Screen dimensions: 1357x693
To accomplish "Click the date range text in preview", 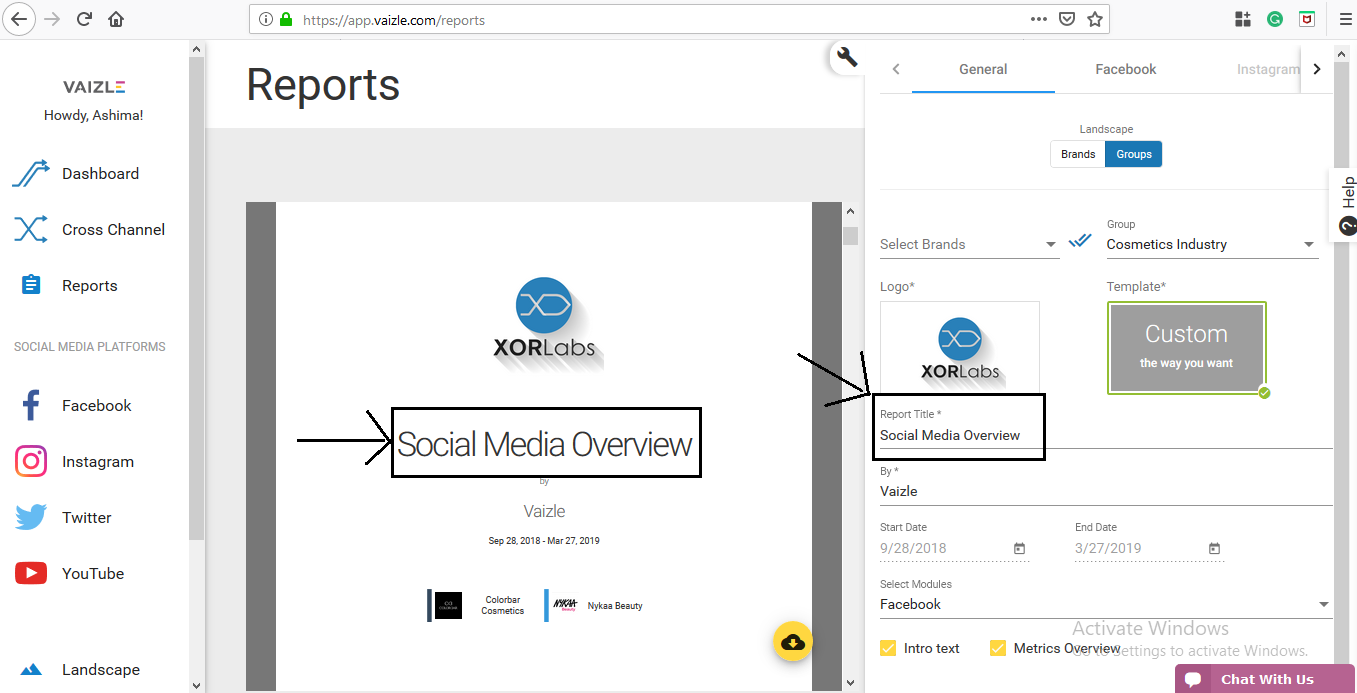I will point(544,541).
